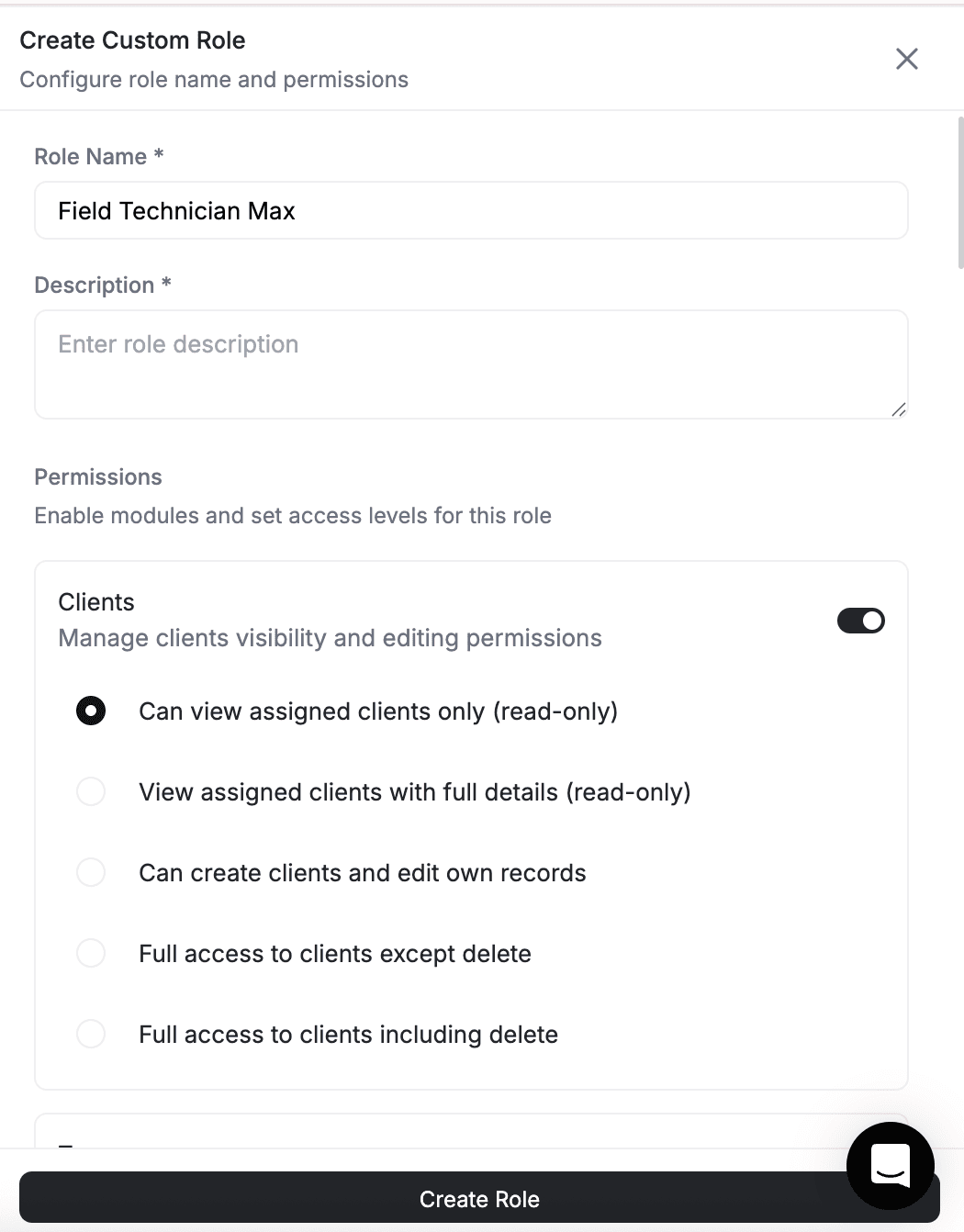Click the Create Custom Role title

(133, 40)
